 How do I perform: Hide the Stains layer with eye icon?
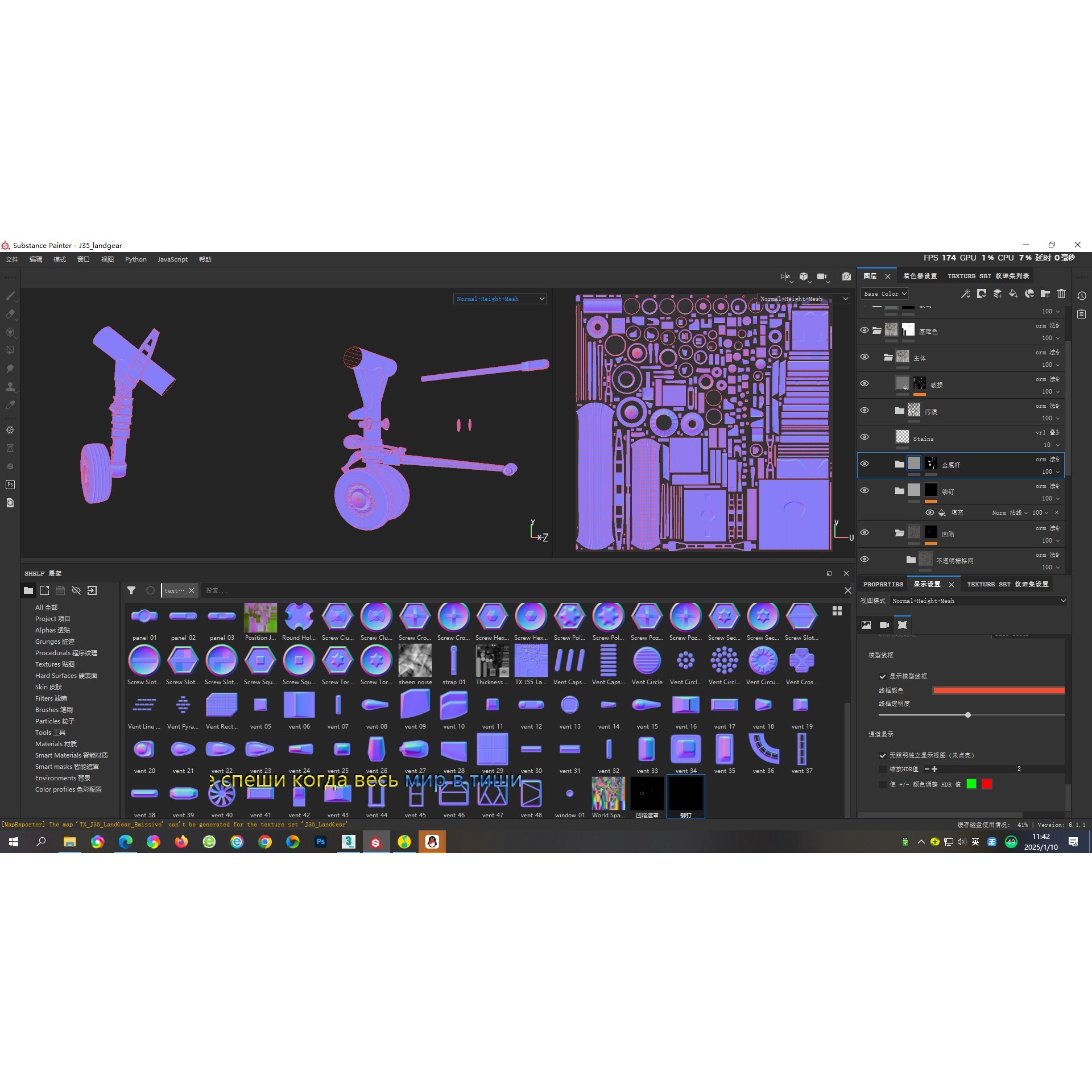pos(864,437)
